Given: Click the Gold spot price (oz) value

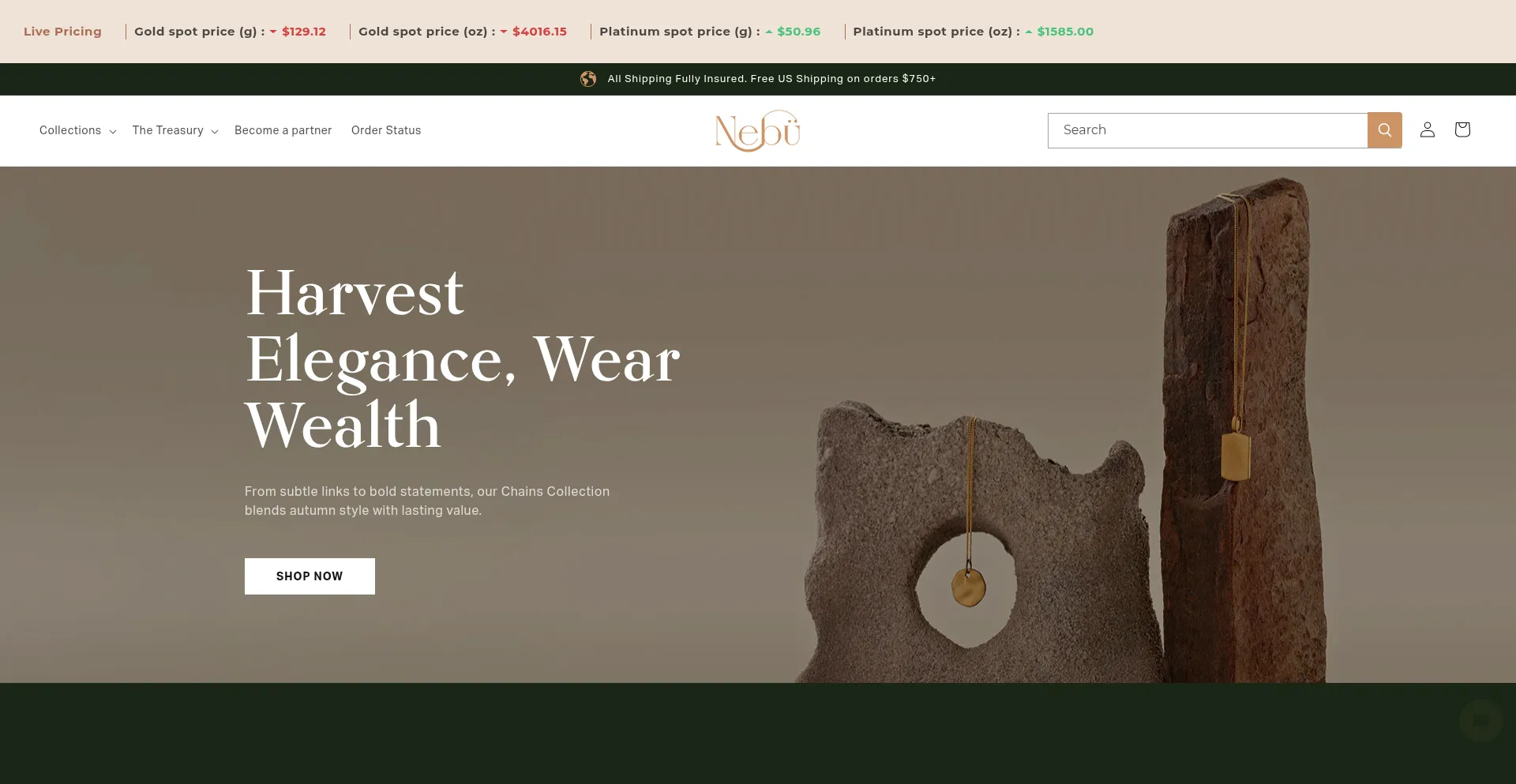Looking at the screenshot, I should (539, 32).
